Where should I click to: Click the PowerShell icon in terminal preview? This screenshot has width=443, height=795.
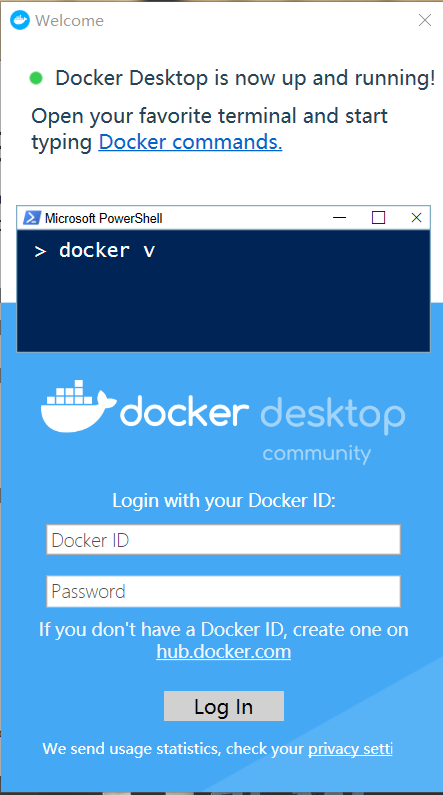pos(31,218)
